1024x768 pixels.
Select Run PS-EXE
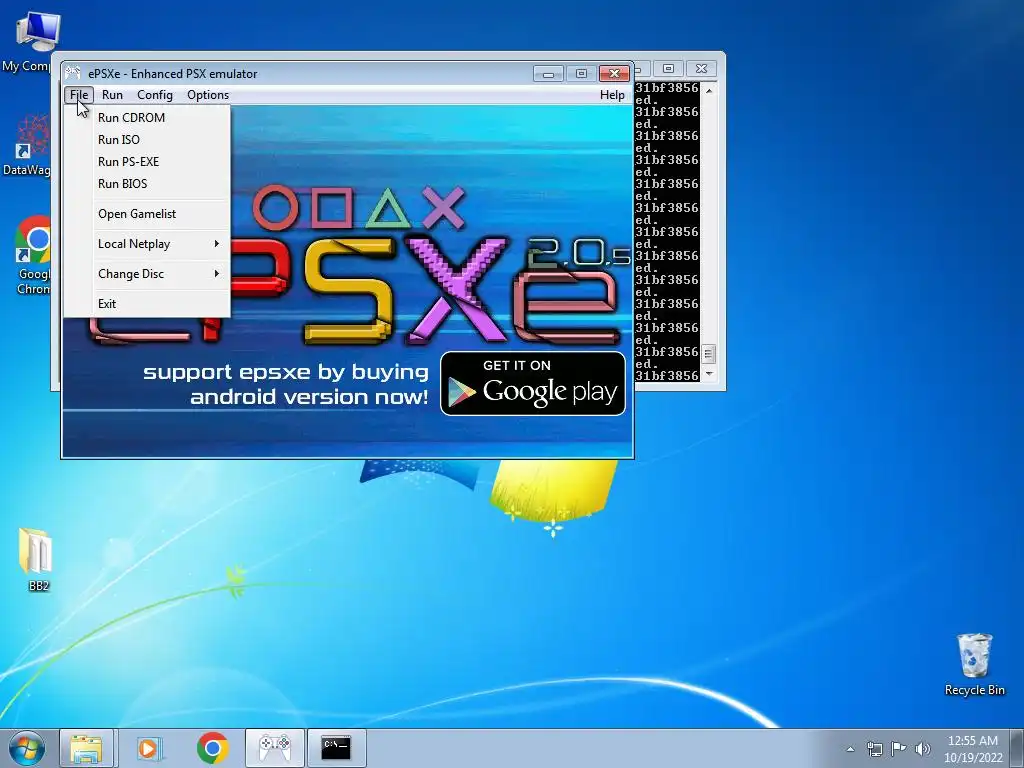pyautogui.click(x=147, y=162)
